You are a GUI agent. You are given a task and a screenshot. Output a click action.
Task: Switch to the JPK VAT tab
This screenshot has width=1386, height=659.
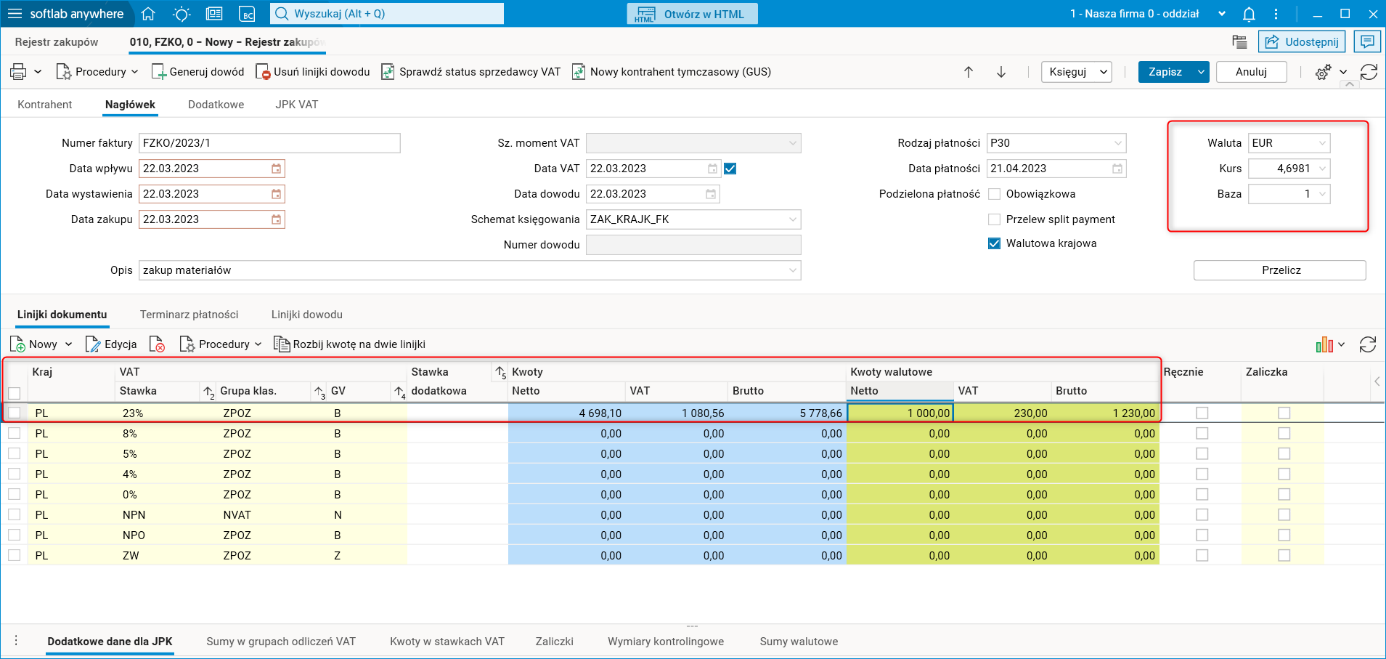pos(297,104)
